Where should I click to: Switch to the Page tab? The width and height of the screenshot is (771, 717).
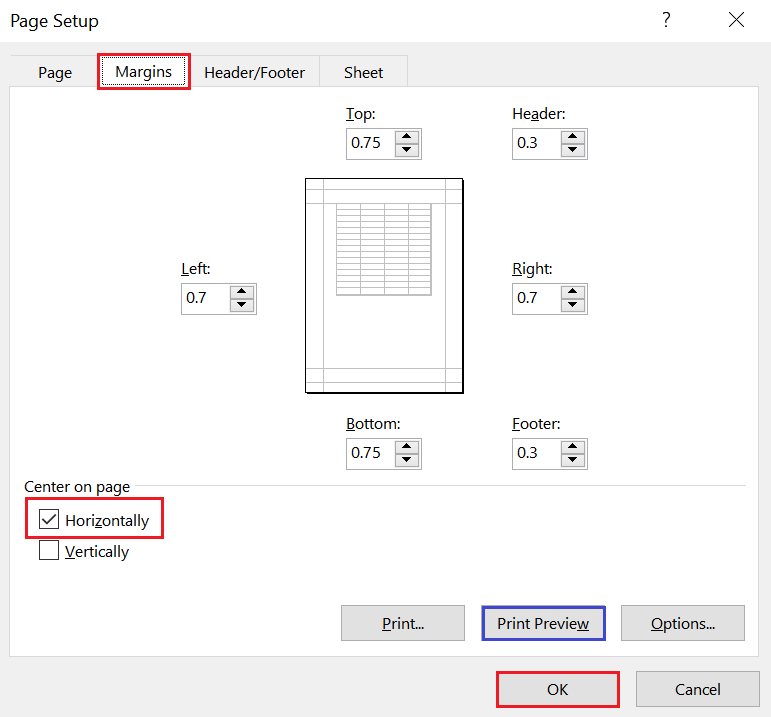[x=55, y=73]
